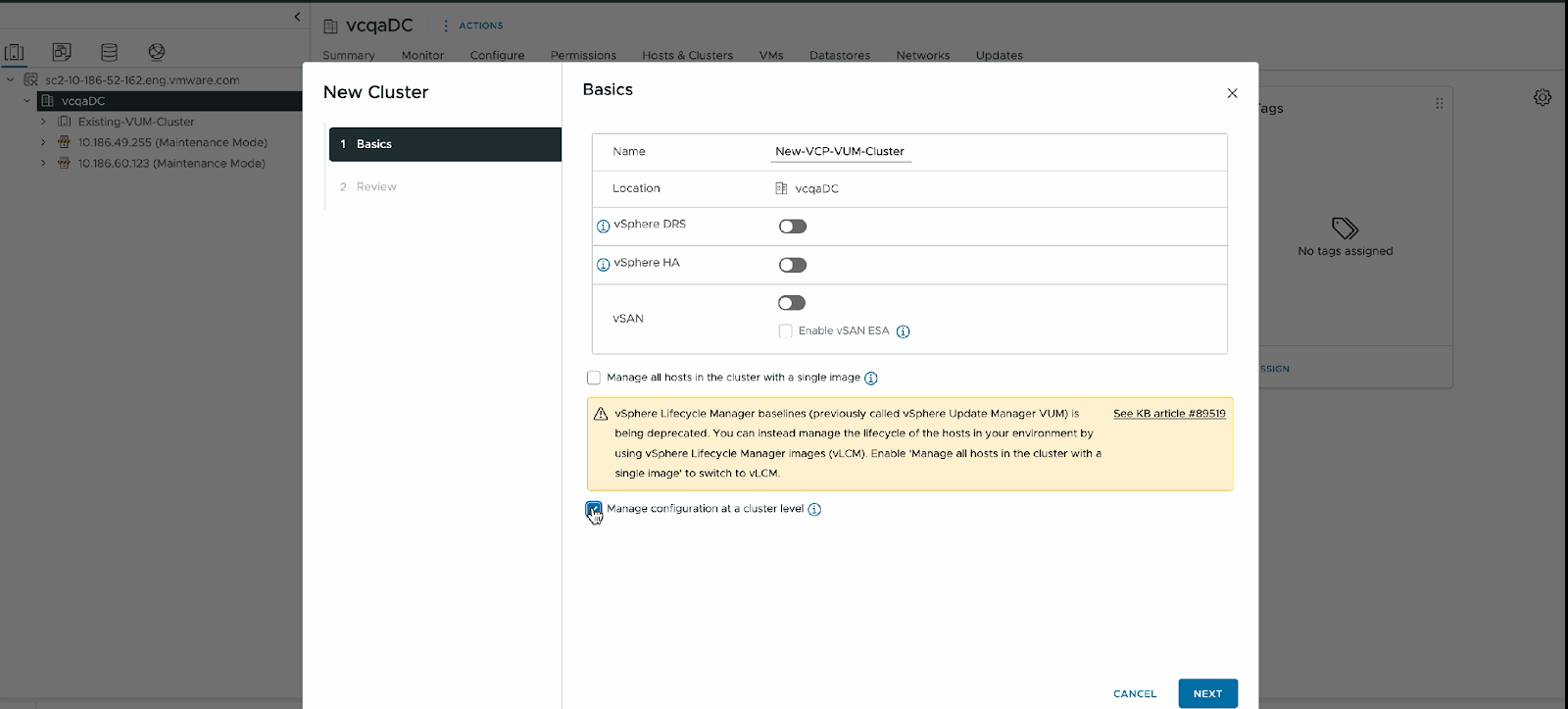Uncheck Manage configuration at a cluster level
This screenshot has width=1568, height=709.
click(594, 508)
